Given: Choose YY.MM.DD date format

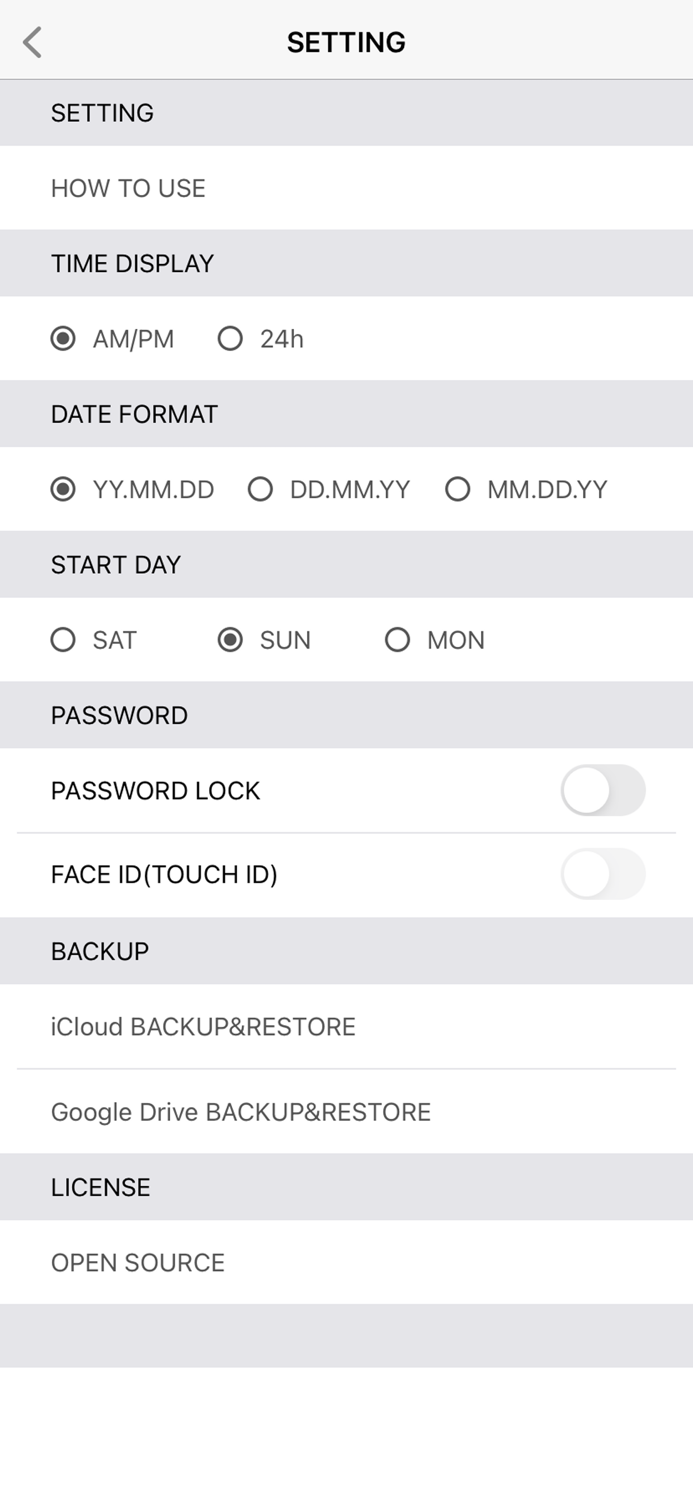Looking at the screenshot, I should click(63, 490).
